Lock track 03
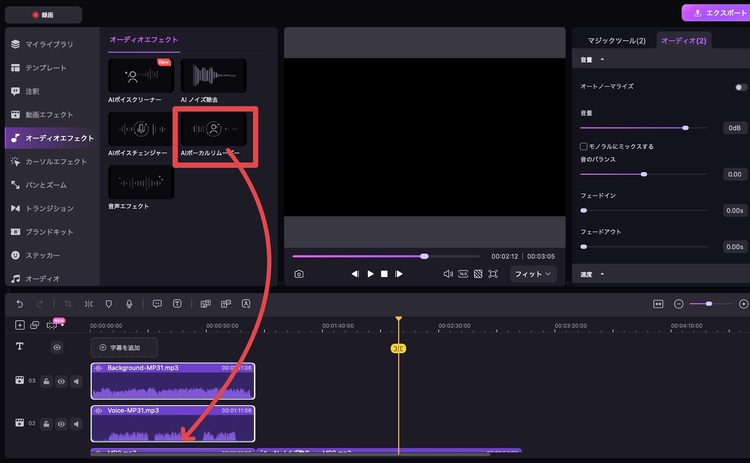 tap(46, 381)
